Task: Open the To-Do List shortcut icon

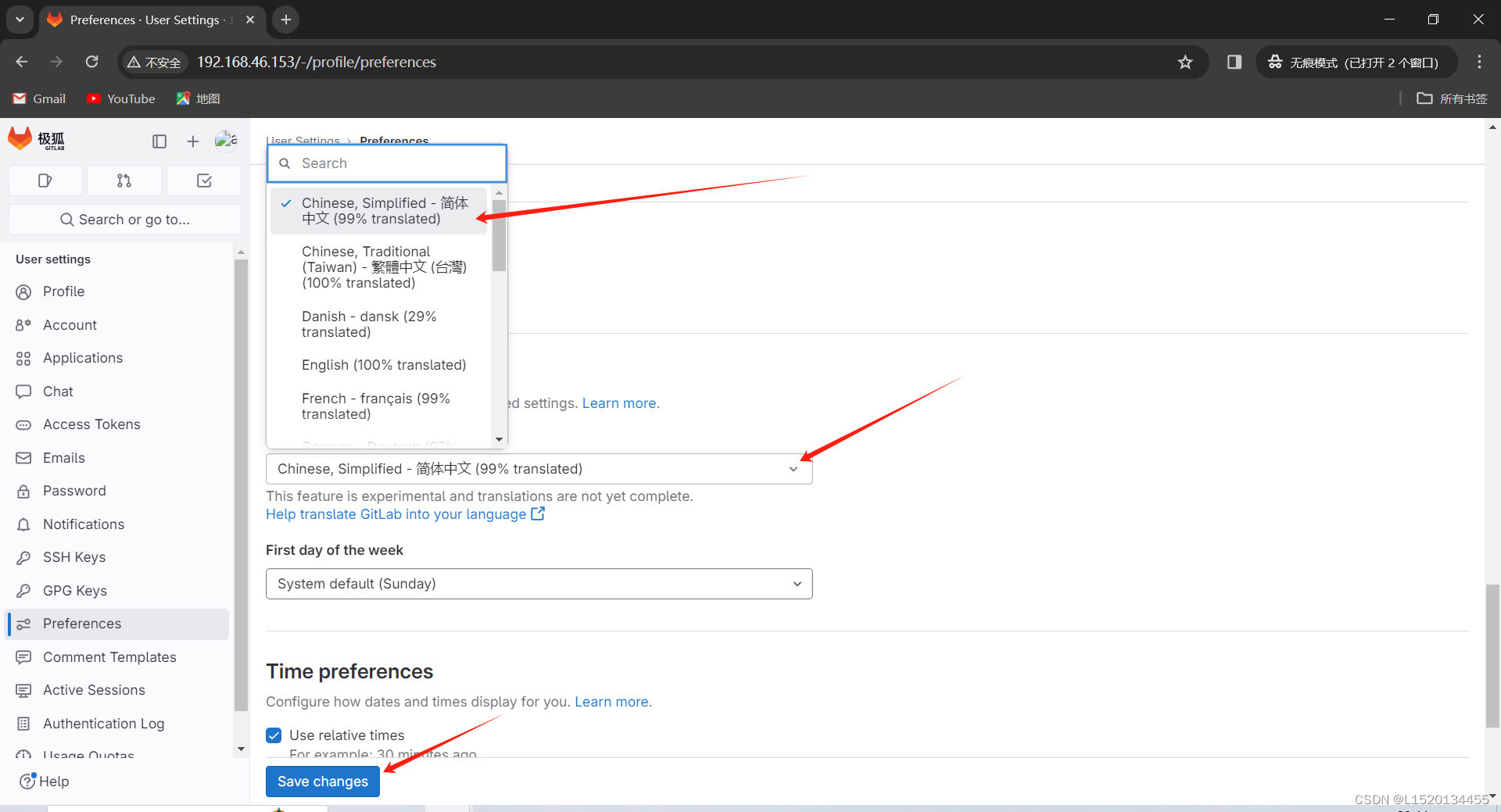Action: 203,181
